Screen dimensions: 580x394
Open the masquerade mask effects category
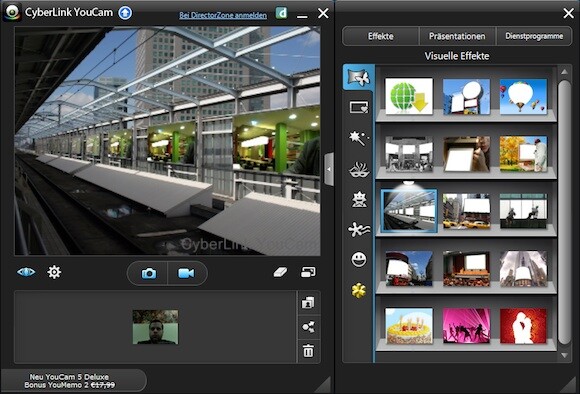359,169
